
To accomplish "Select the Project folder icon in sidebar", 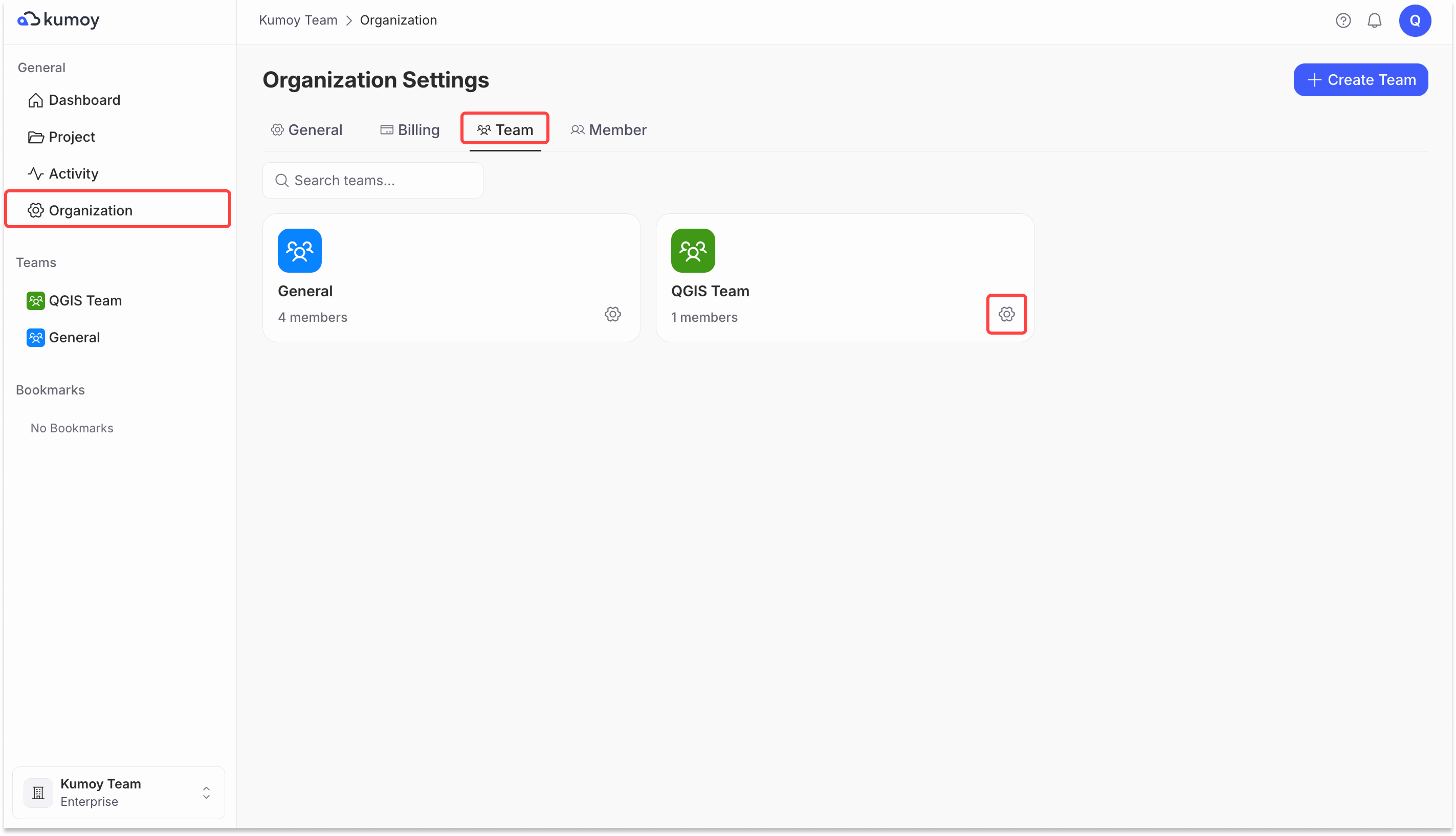I will pyautogui.click(x=36, y=137).
